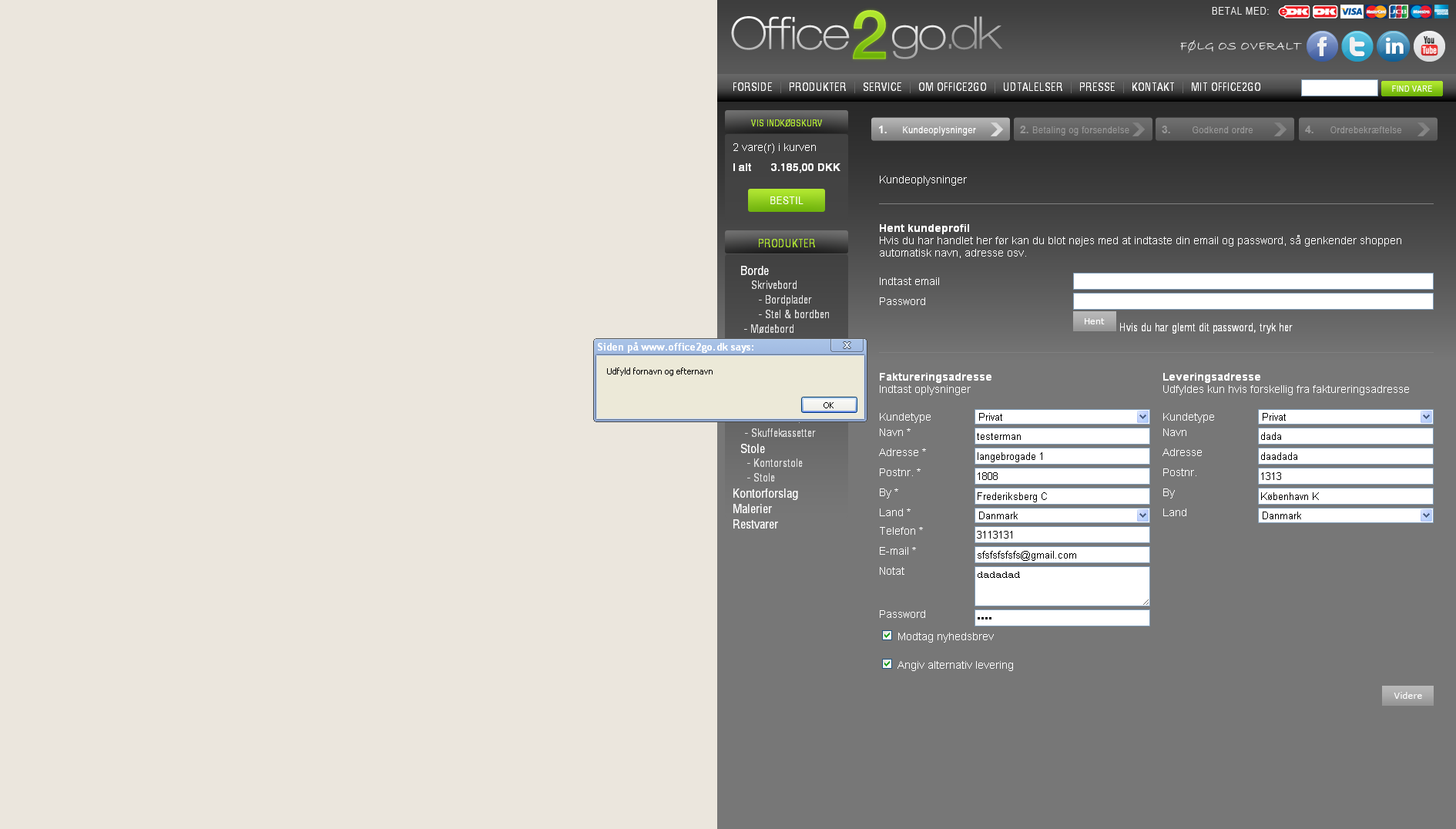Click the Videre button
This screenshot has height=829, width=1456.
[x=1407, y=696]
